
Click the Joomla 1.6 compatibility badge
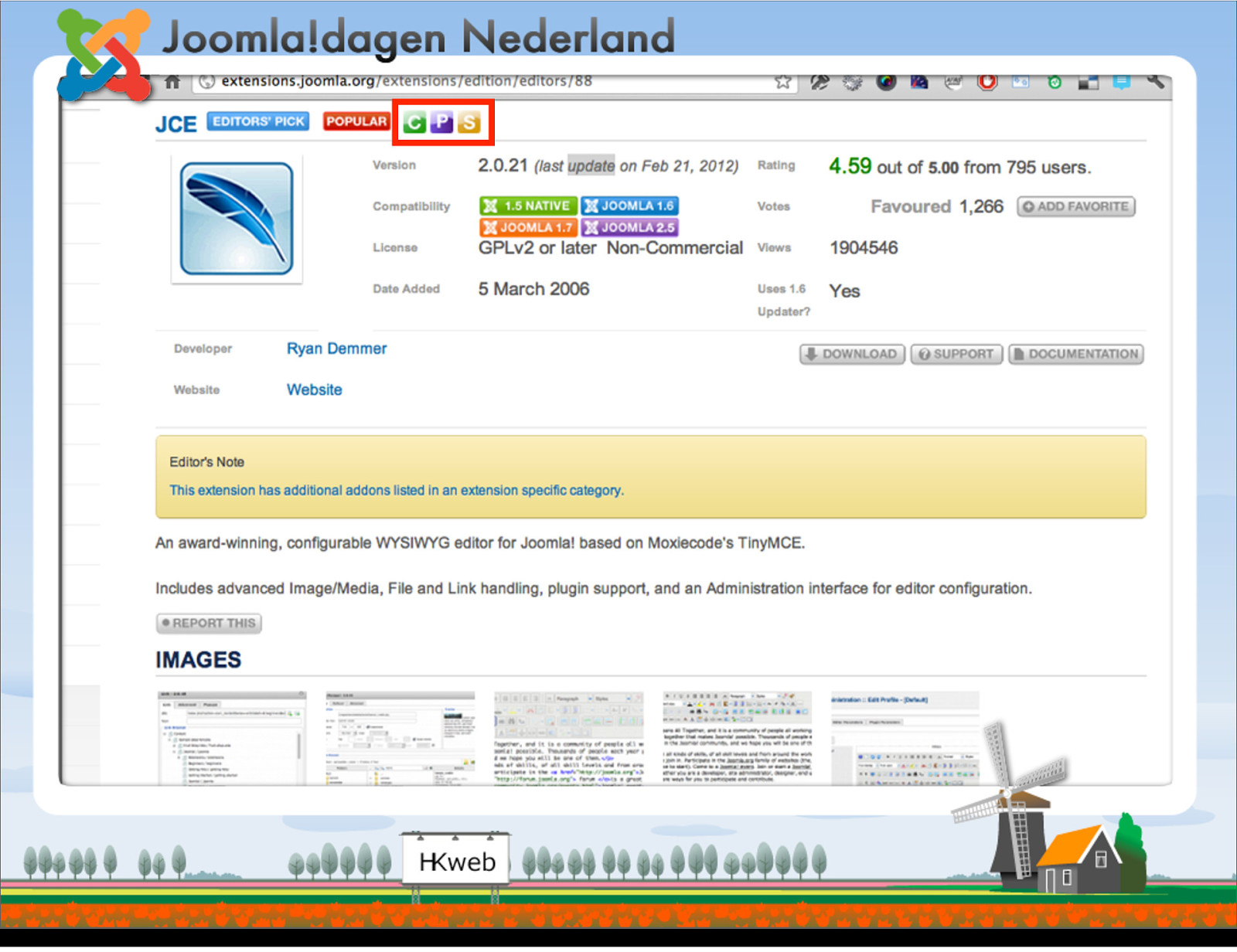tap(629, 206)
